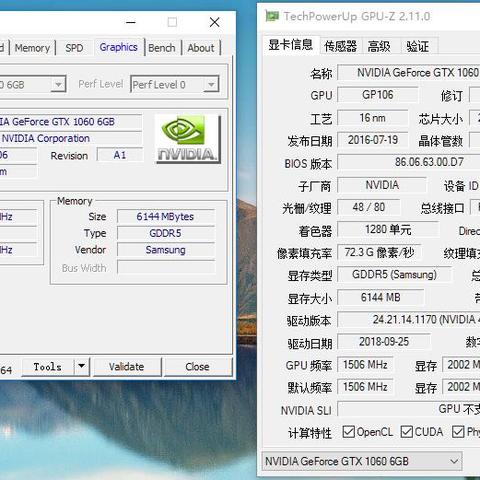The width and height of the screenshot is (480, 480).
Task: Click the 72.3 G 像素/秒 fillrate value
Action: pyautogui.click(x=379, y=252)
